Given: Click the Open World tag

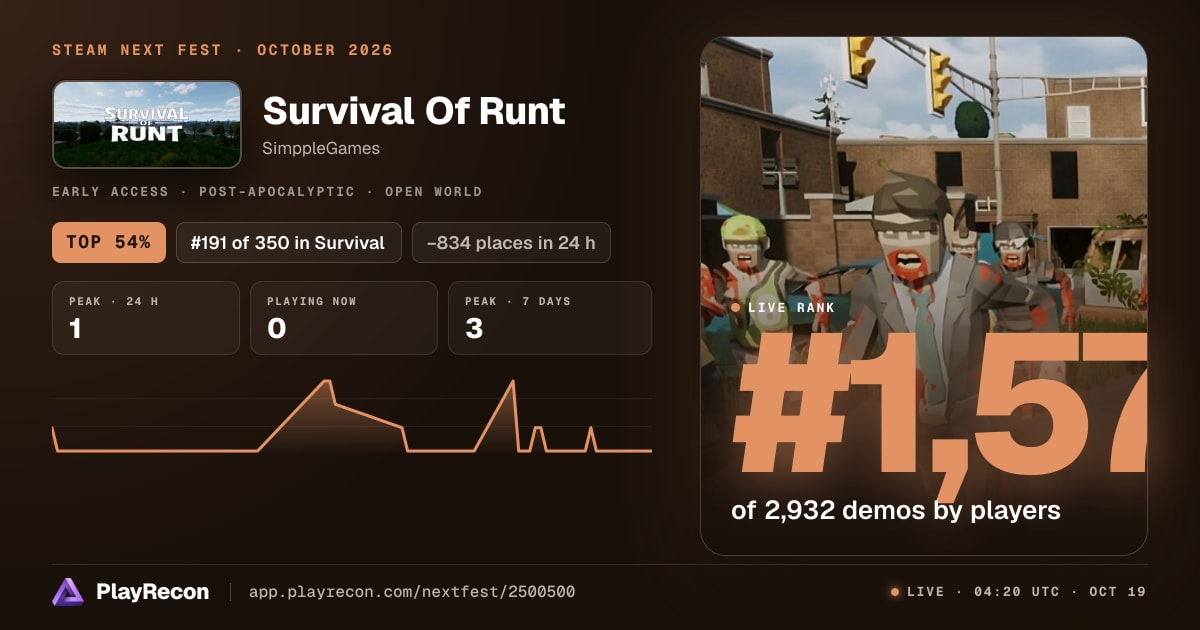Looking at the screenshot, I should coord(433,191).
